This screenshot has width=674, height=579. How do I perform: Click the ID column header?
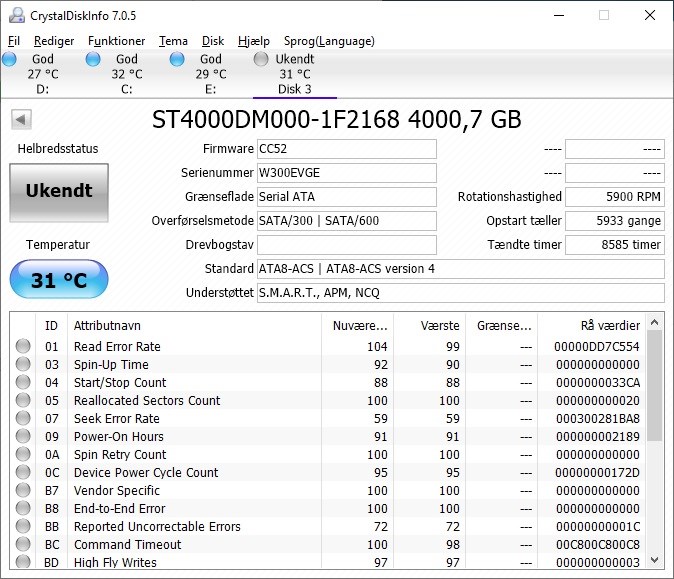coord(51,325)
